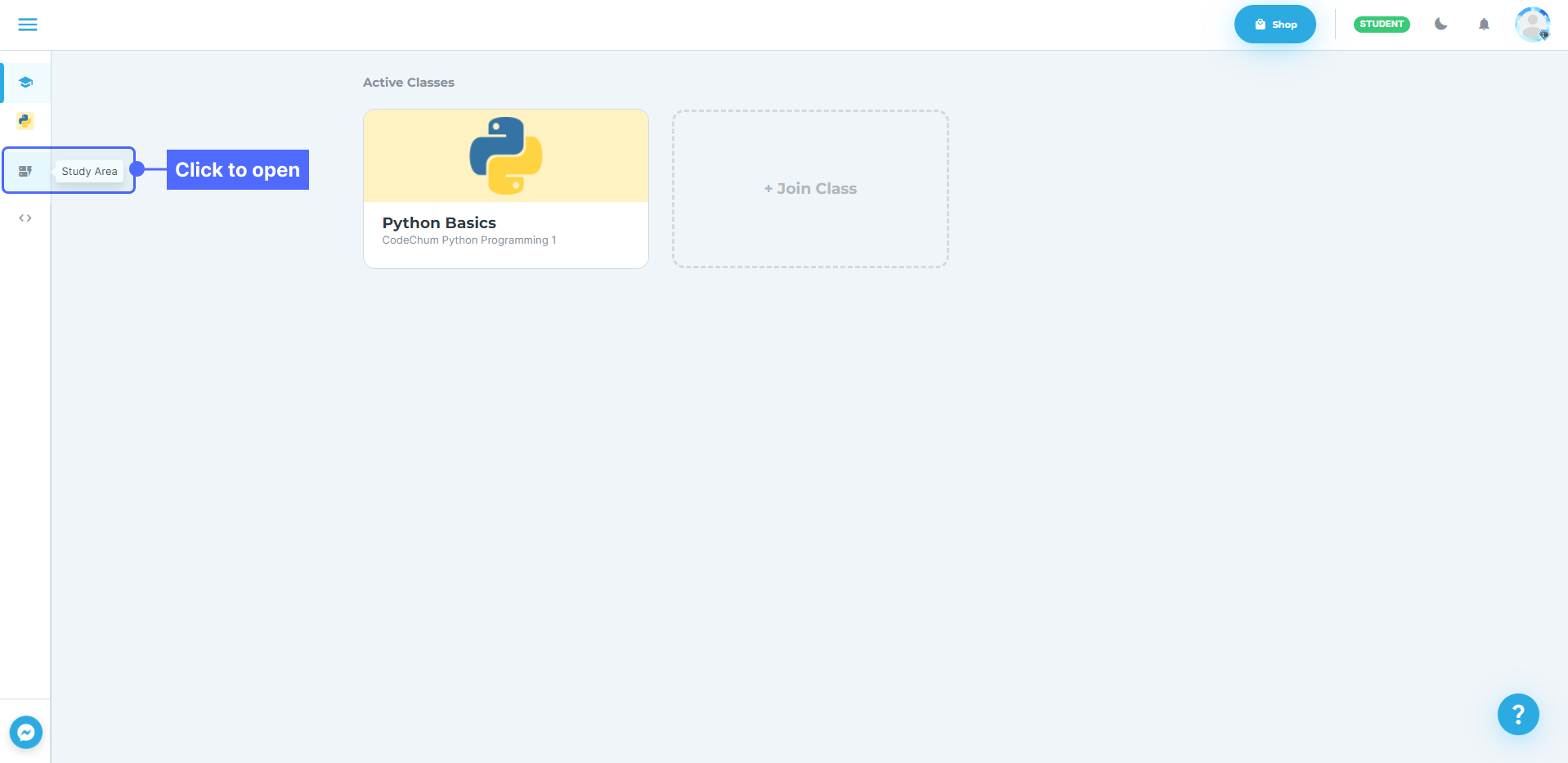This screenshot has width=1568, height=763.
Task: Toggle dark mode with the moon icon
Action: (x=1440, y=25)
